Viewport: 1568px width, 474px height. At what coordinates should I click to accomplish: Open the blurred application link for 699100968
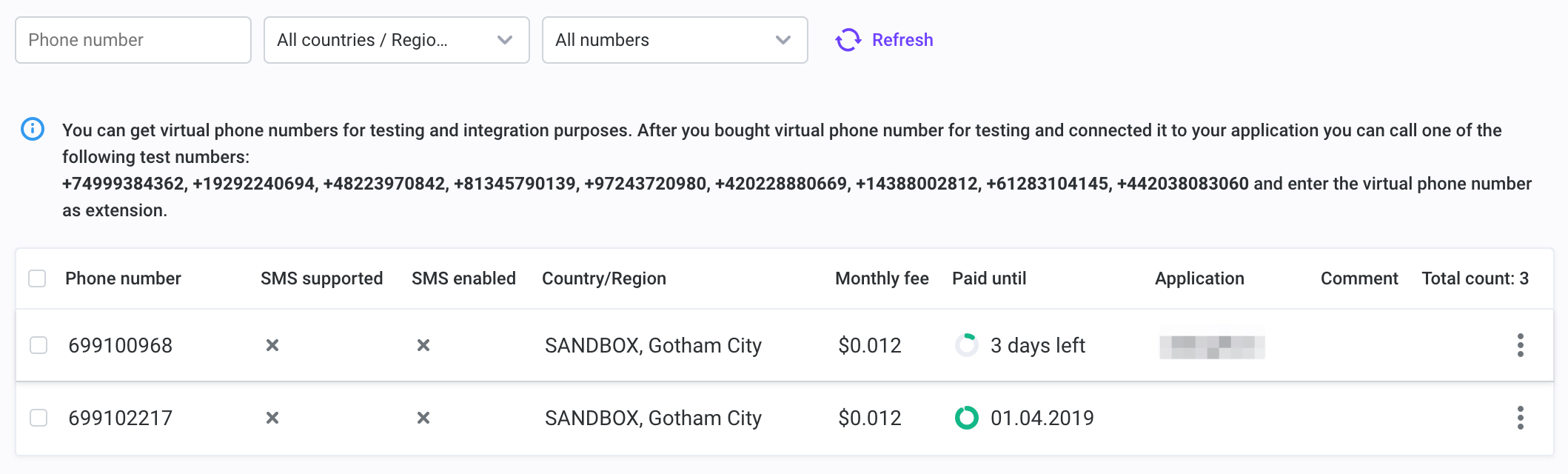pos(1212,347)
